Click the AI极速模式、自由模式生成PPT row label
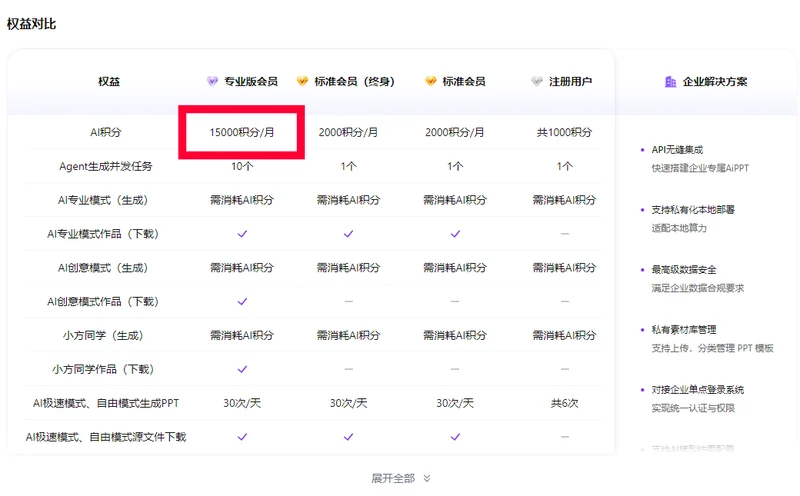The height and width of the screenshot is (496, 800). tap(106, 403)
